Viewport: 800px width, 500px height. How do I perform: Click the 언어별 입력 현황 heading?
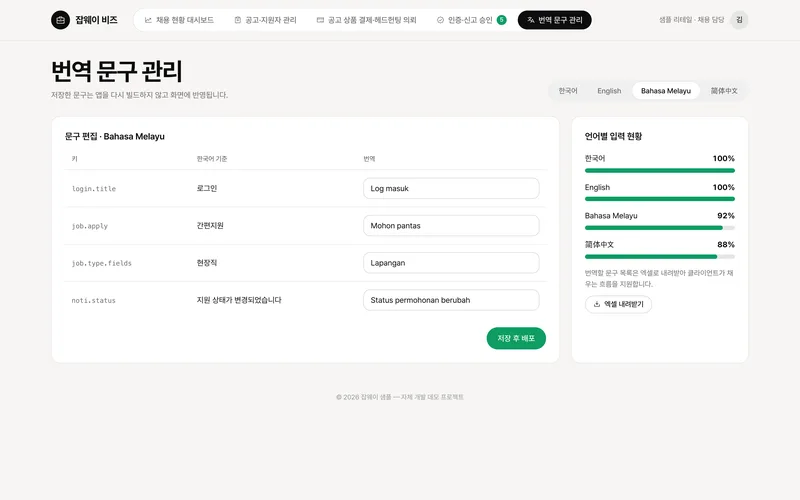[x=613, y=136]
